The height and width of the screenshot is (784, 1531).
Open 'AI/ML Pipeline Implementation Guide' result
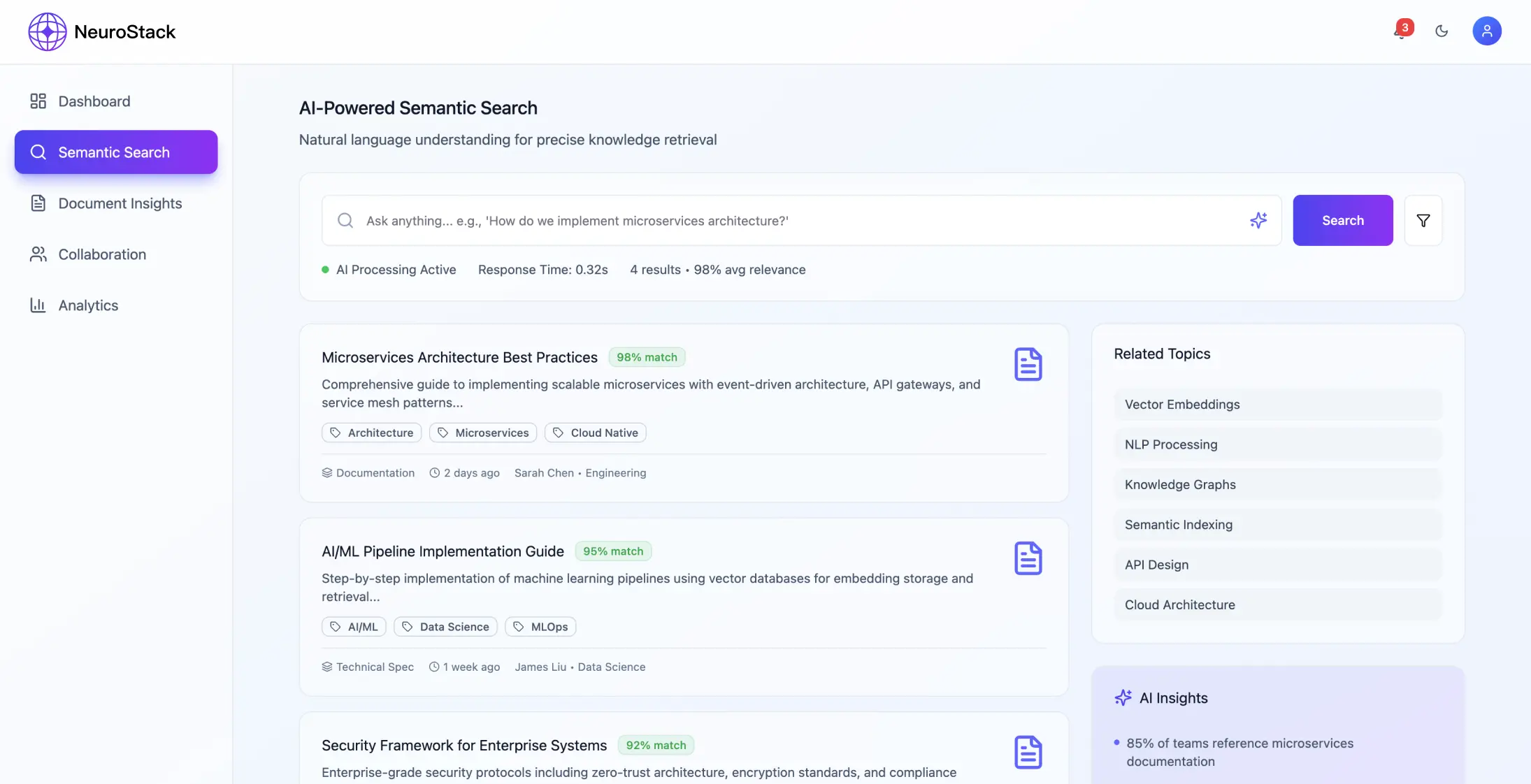point(442,551)
